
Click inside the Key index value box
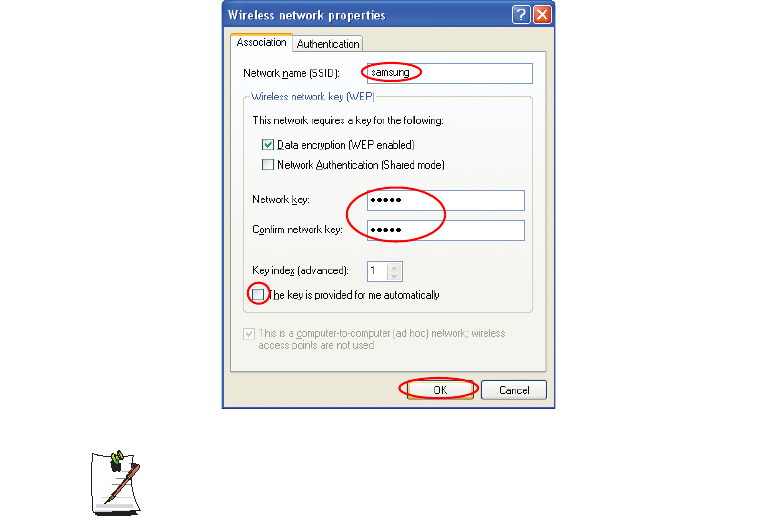(x=378, y=271)
